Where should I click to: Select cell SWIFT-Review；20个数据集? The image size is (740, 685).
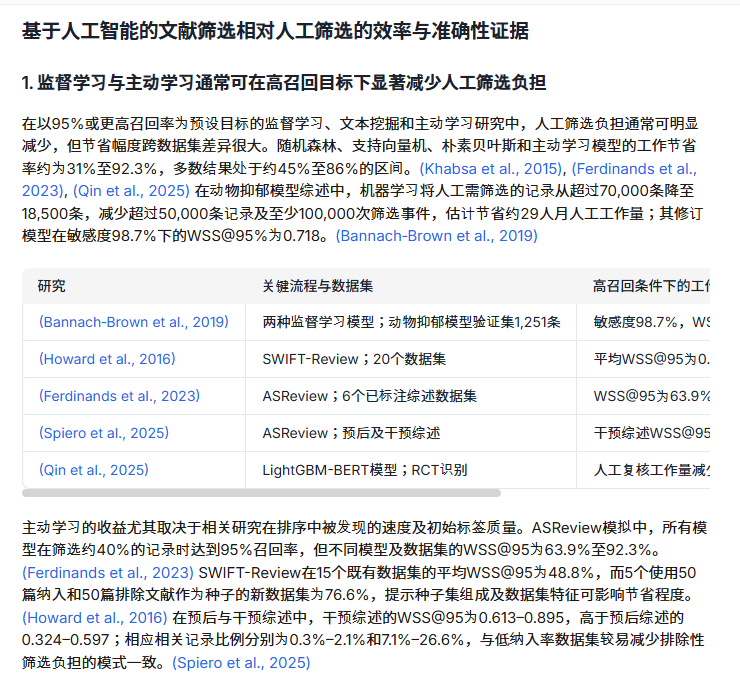click(411, 359)
